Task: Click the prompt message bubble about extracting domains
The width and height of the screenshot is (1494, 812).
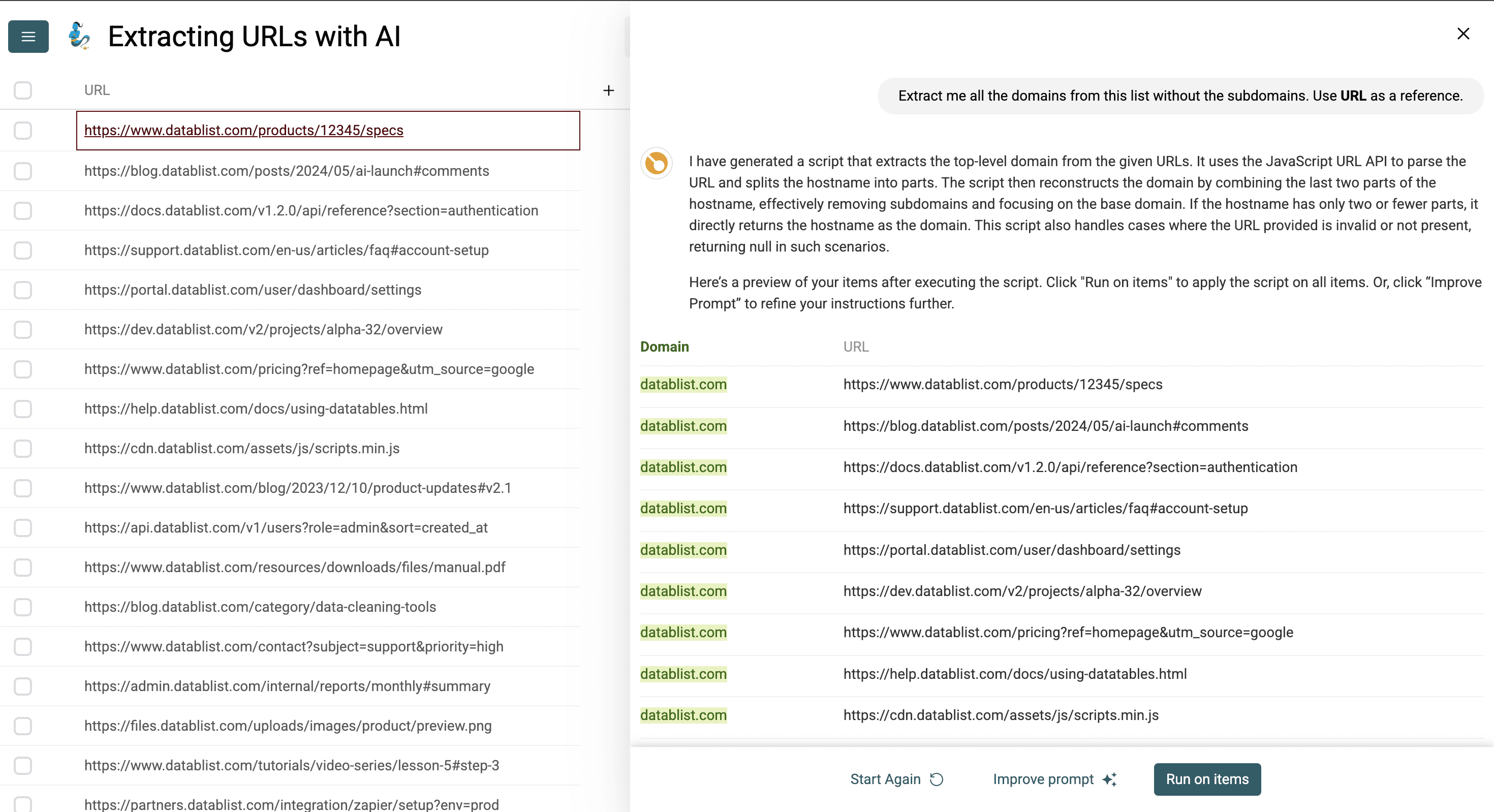Action: (x=1180, y=96)
